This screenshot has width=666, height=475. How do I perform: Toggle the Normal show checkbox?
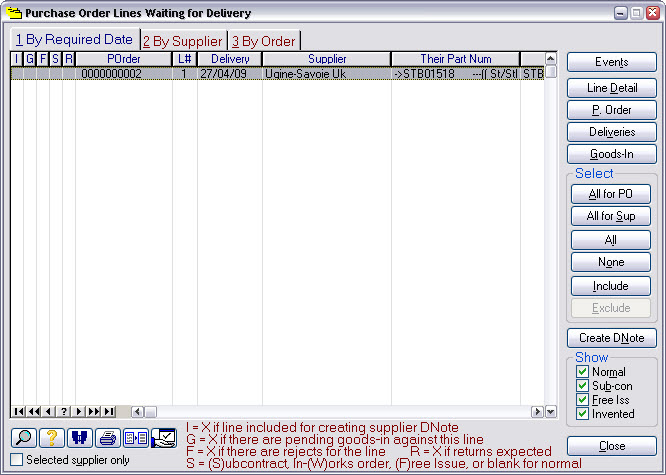click(582, 372)
